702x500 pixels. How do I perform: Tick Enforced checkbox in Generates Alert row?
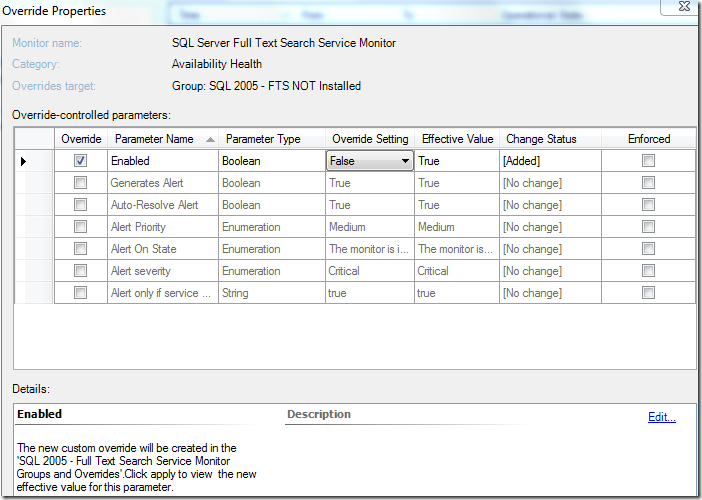(648, 182)
